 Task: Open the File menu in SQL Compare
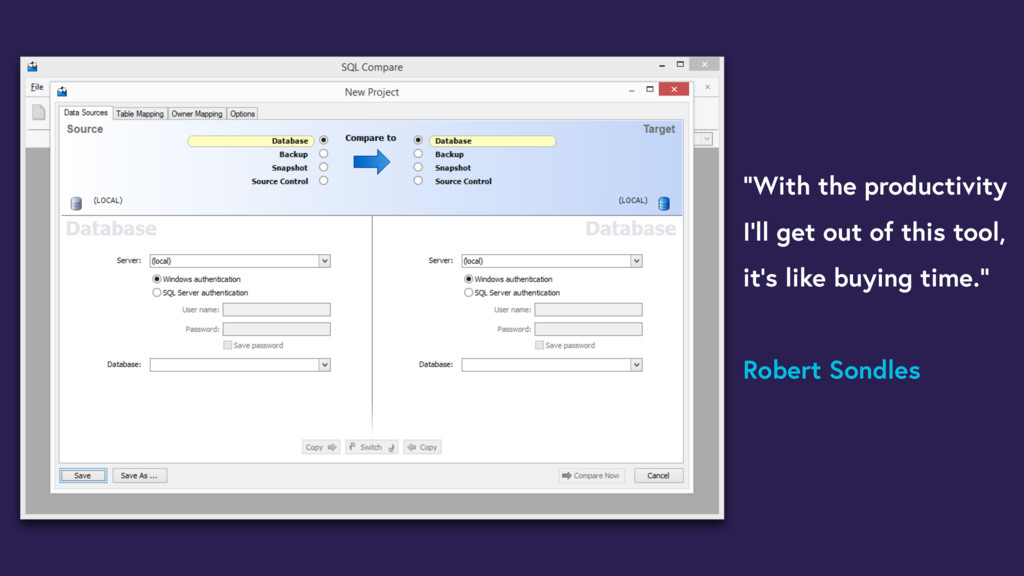pos(37,87)
